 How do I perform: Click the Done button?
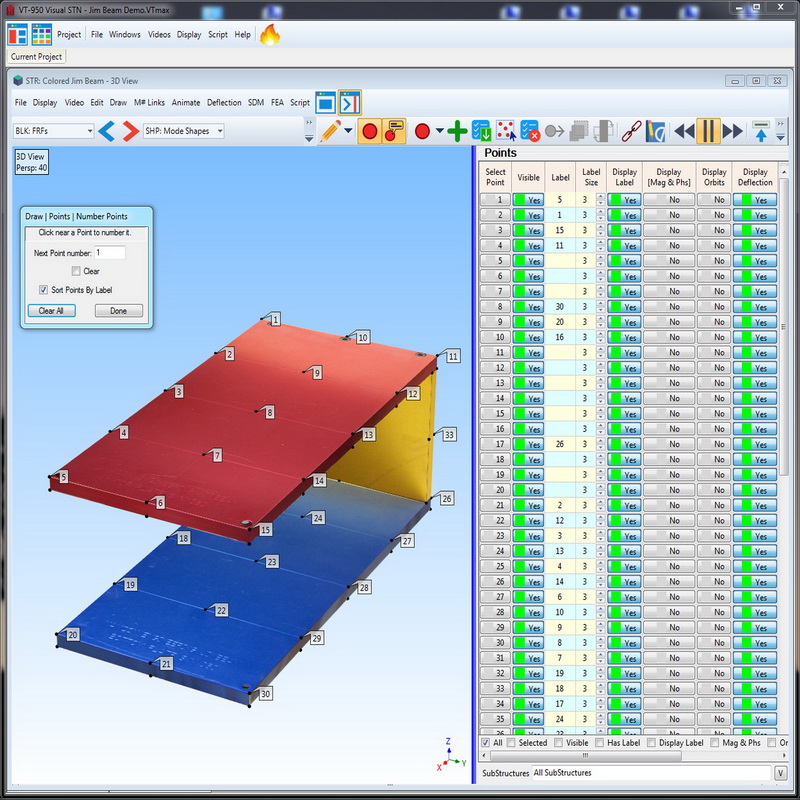tap(119, 311)
